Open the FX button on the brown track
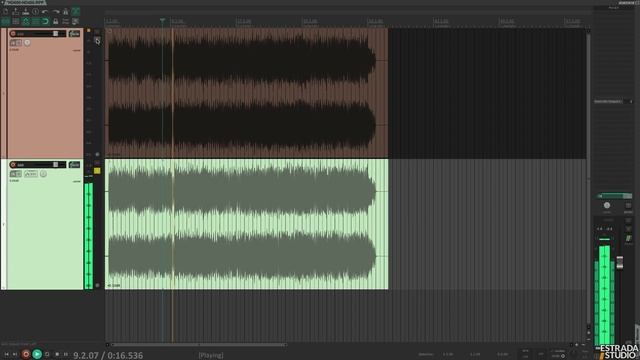This screenshot has width=640, height=360. click(74, 33)
